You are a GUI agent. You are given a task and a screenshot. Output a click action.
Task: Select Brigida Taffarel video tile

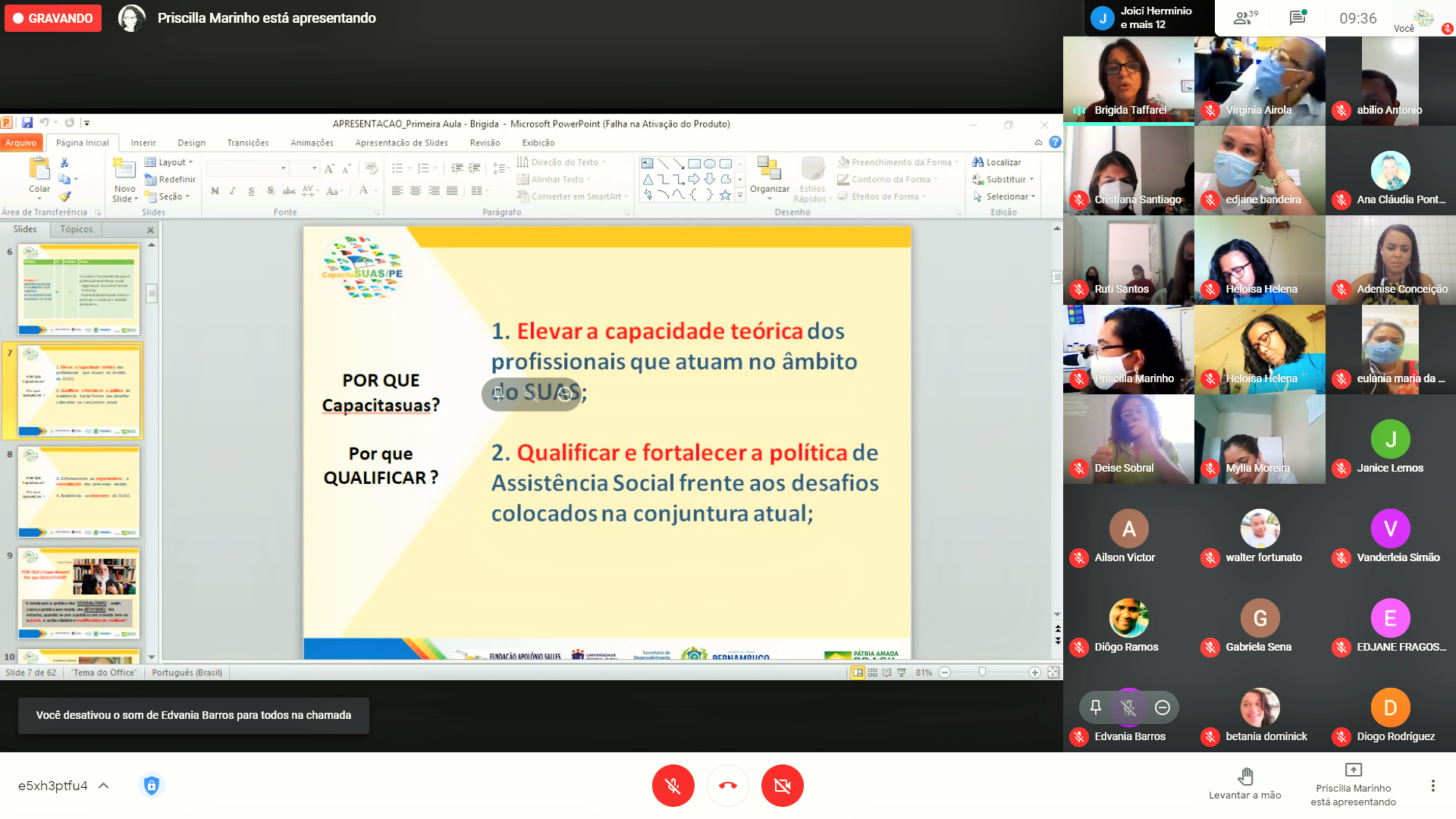click(1128, 80)
